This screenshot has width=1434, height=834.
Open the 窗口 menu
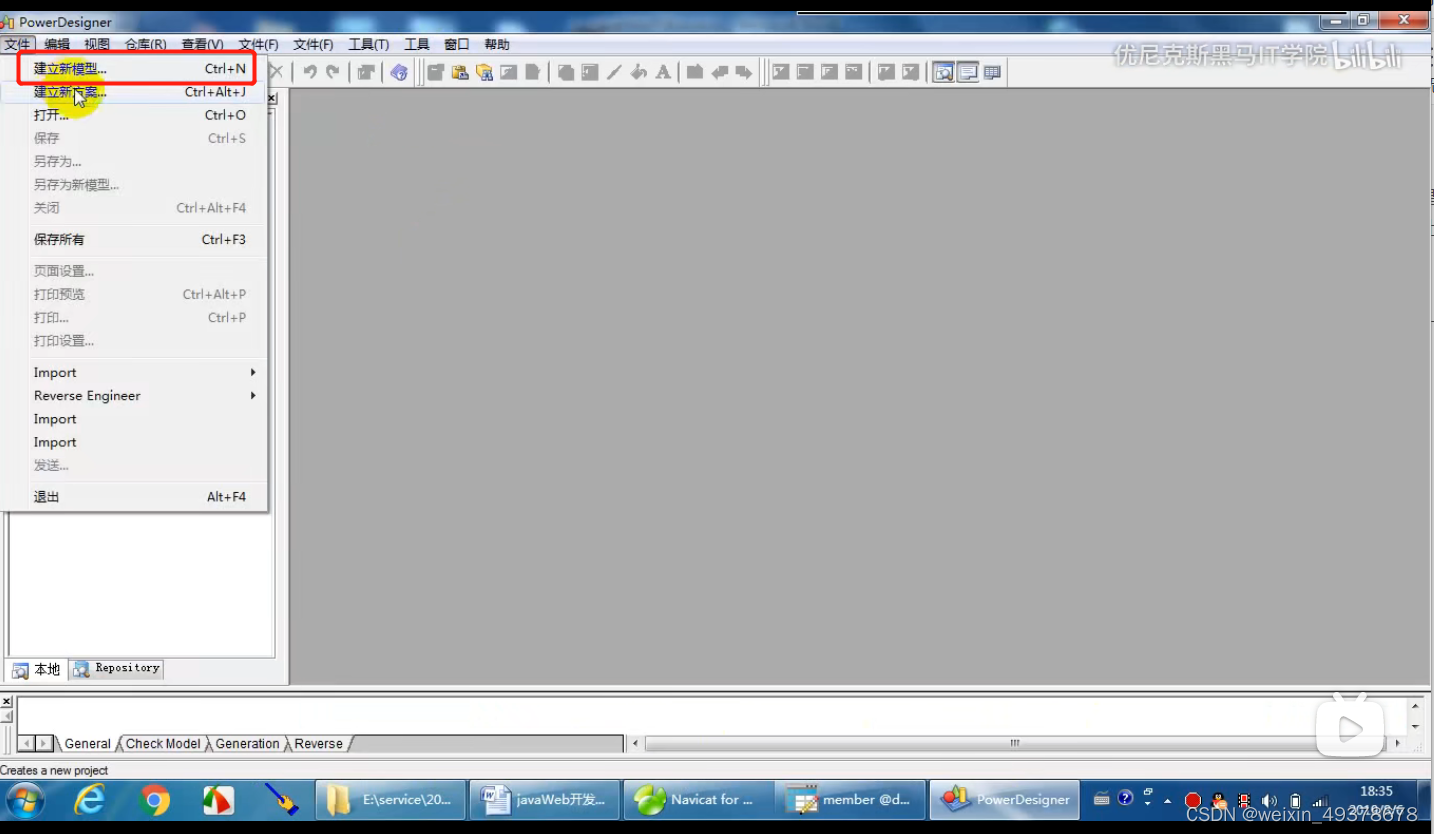pos(457,44)
